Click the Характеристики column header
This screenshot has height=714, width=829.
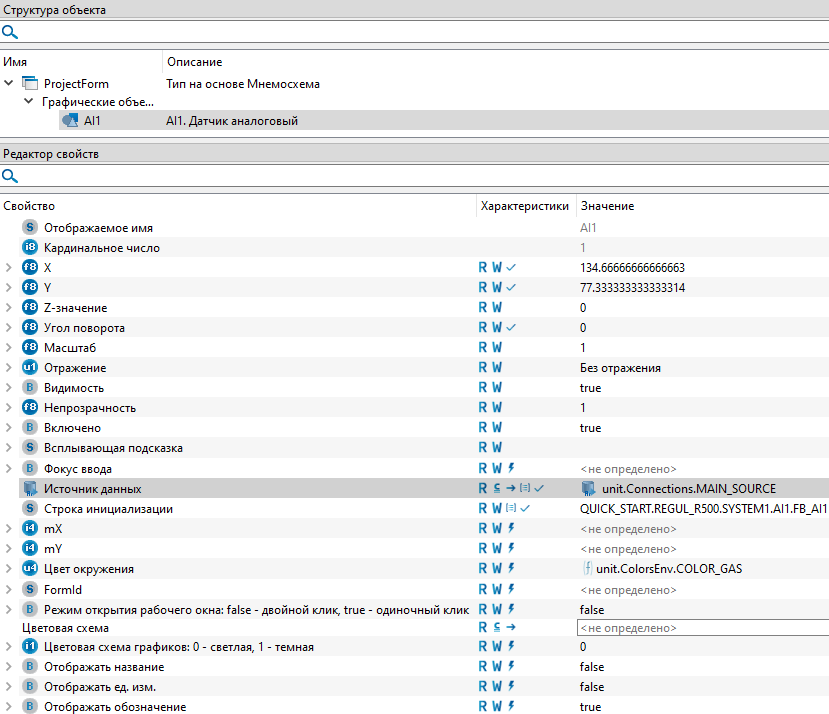click(524, 206)
